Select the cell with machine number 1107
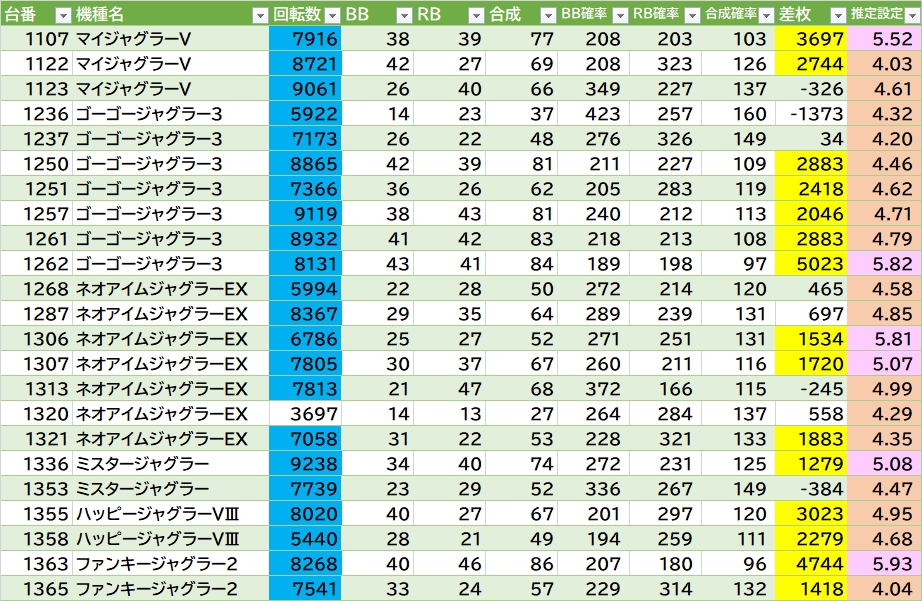922x601 pixels. 36,39
